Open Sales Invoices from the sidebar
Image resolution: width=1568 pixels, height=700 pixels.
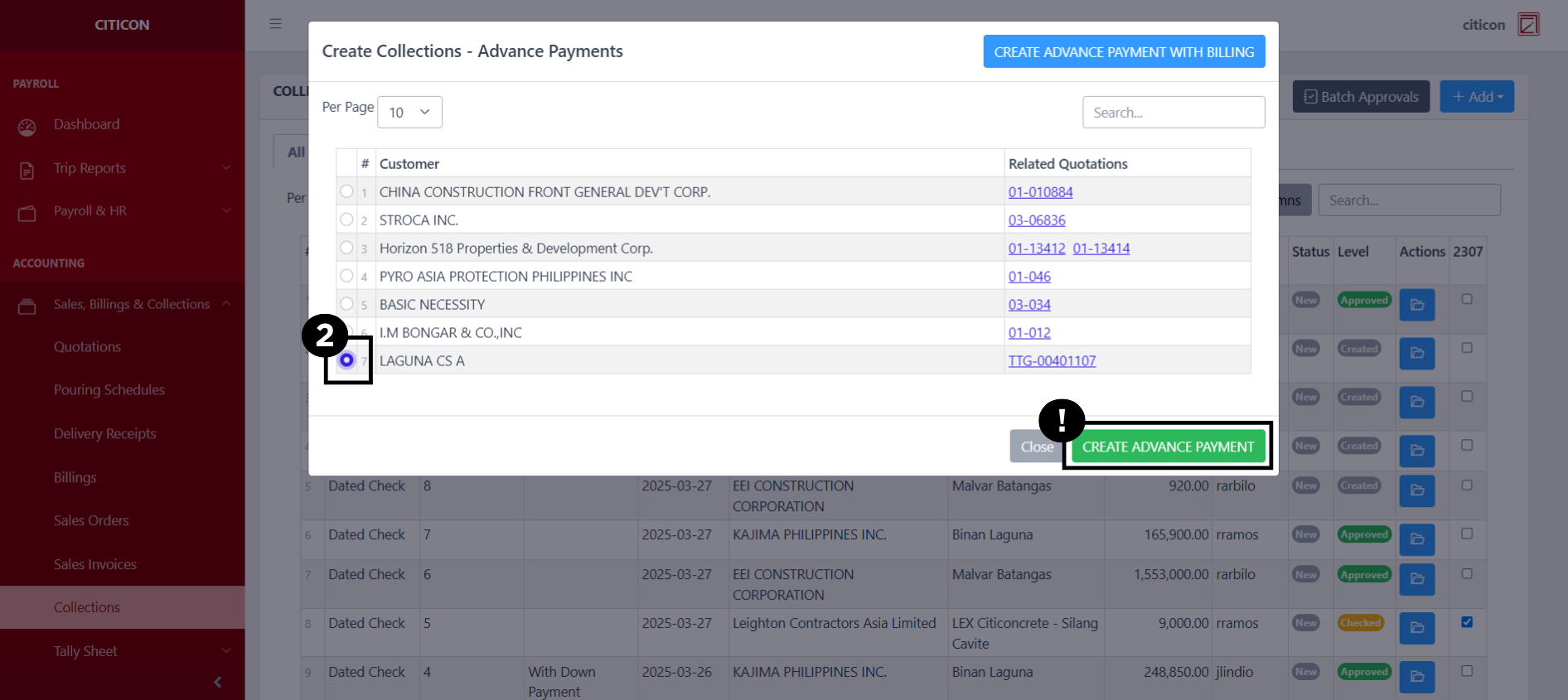(x=94, y=564)
